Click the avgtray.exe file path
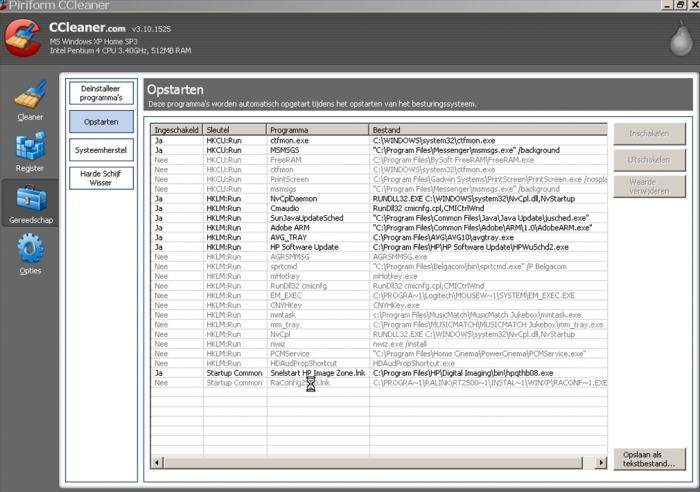 (443, 238)
